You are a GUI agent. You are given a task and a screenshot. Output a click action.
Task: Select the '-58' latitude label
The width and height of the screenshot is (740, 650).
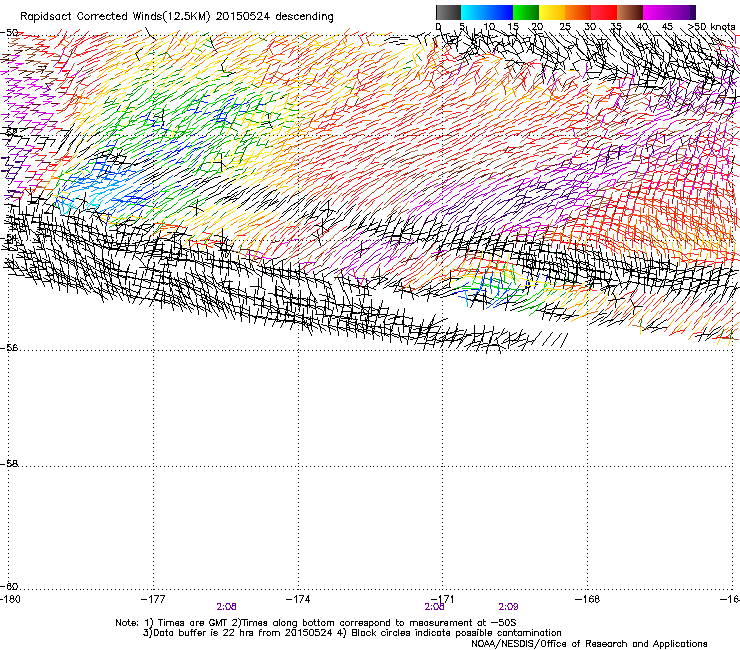coord(9,464)
